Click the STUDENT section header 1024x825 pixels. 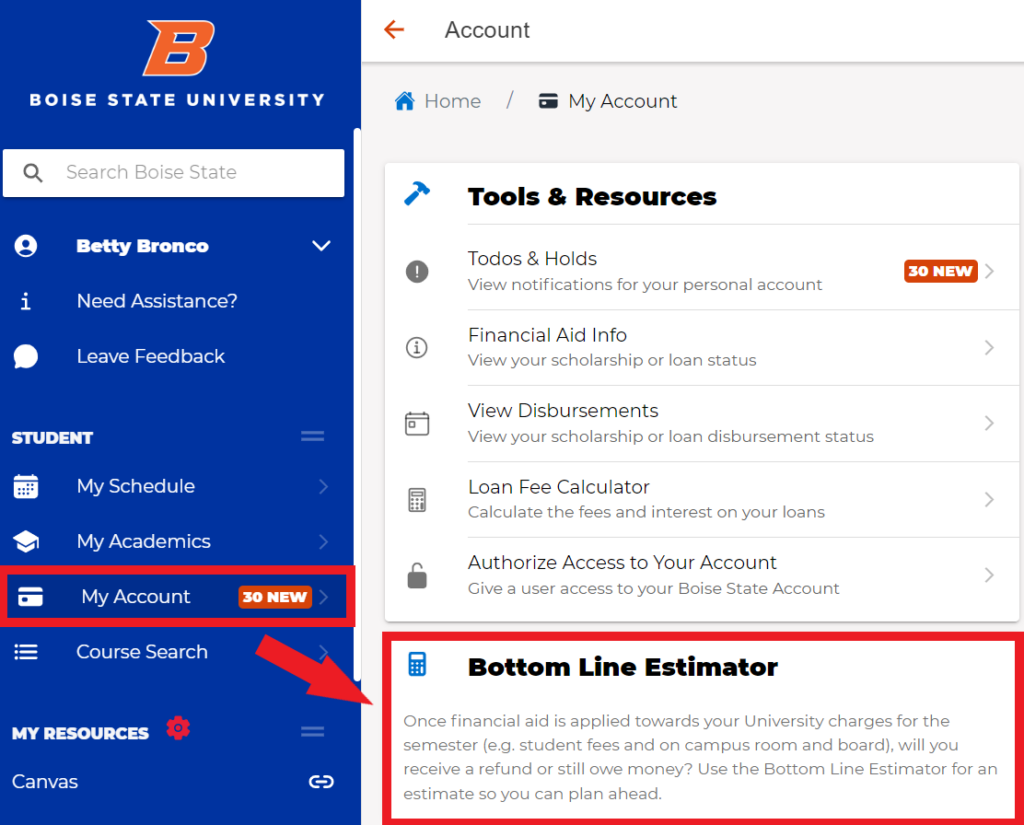coord(52,438)
